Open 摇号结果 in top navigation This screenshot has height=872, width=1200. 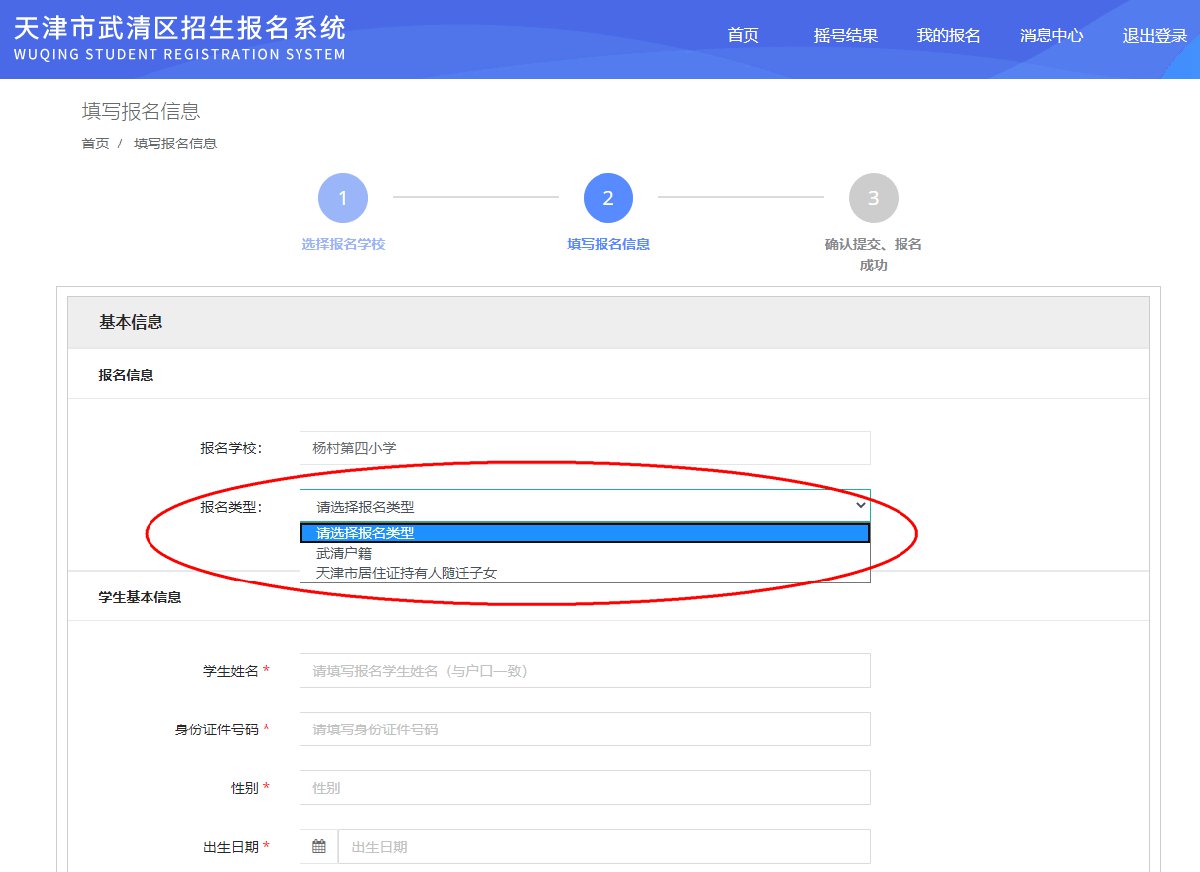pyautogui.click(x=846, y=36)
